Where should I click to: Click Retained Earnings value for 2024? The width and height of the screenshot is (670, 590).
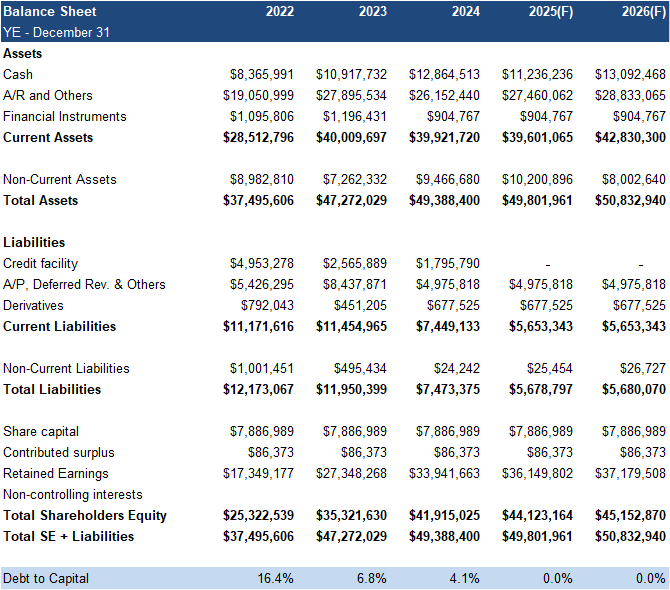pos(444,473)
